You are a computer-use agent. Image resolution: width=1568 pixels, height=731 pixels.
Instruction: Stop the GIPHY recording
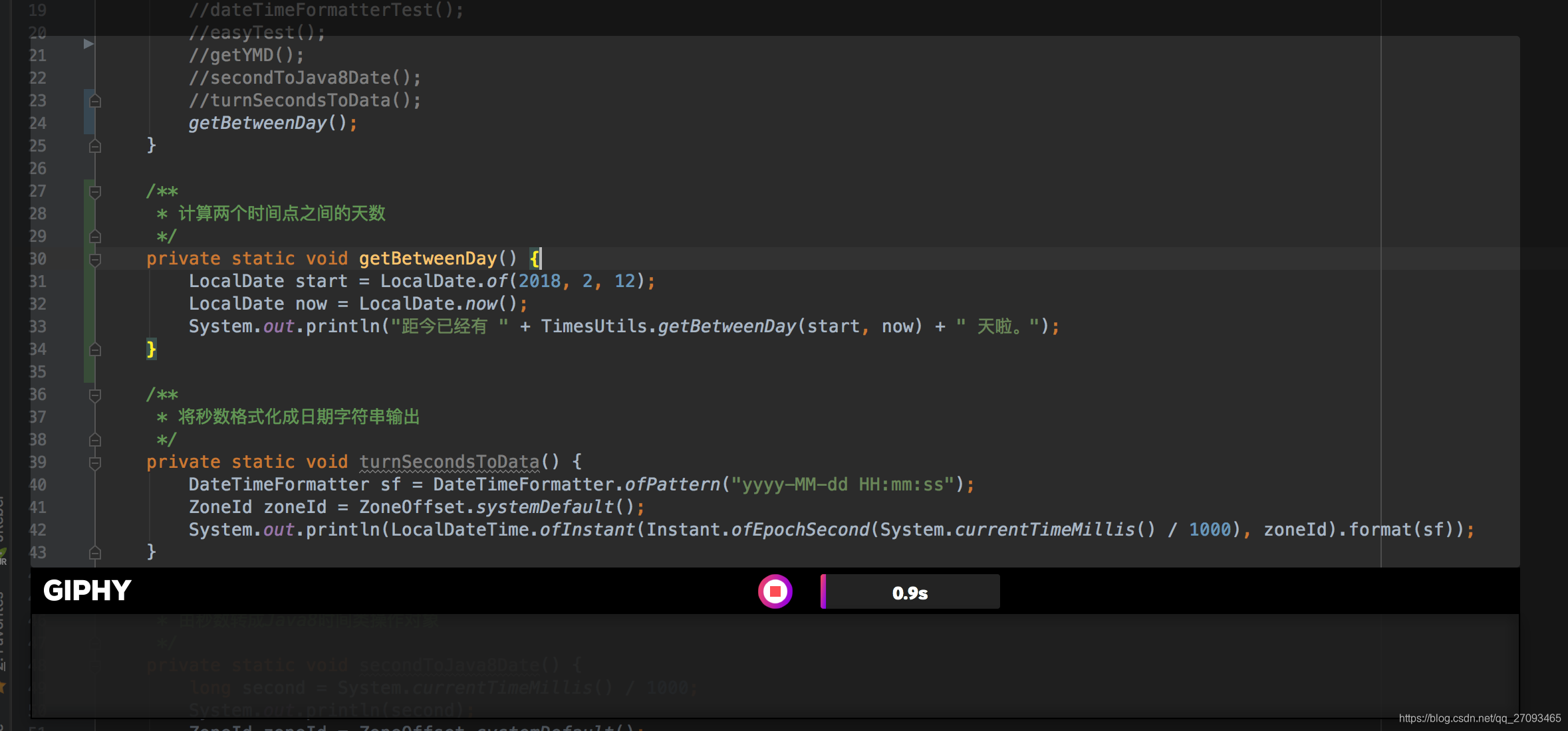tap(775, 591)
